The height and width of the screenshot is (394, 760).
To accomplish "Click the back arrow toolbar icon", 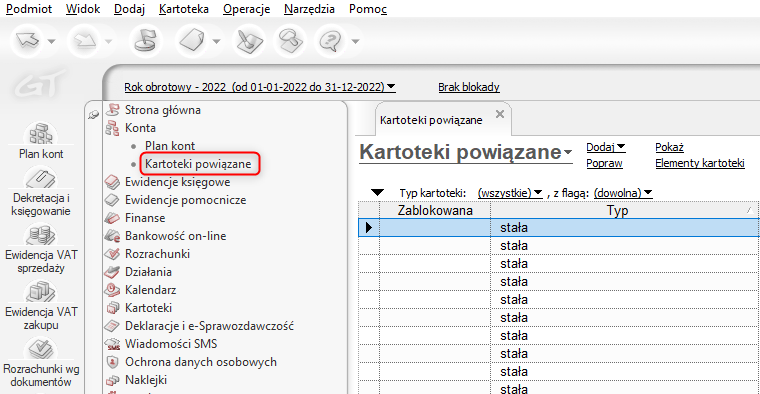I will pos(28,41).
